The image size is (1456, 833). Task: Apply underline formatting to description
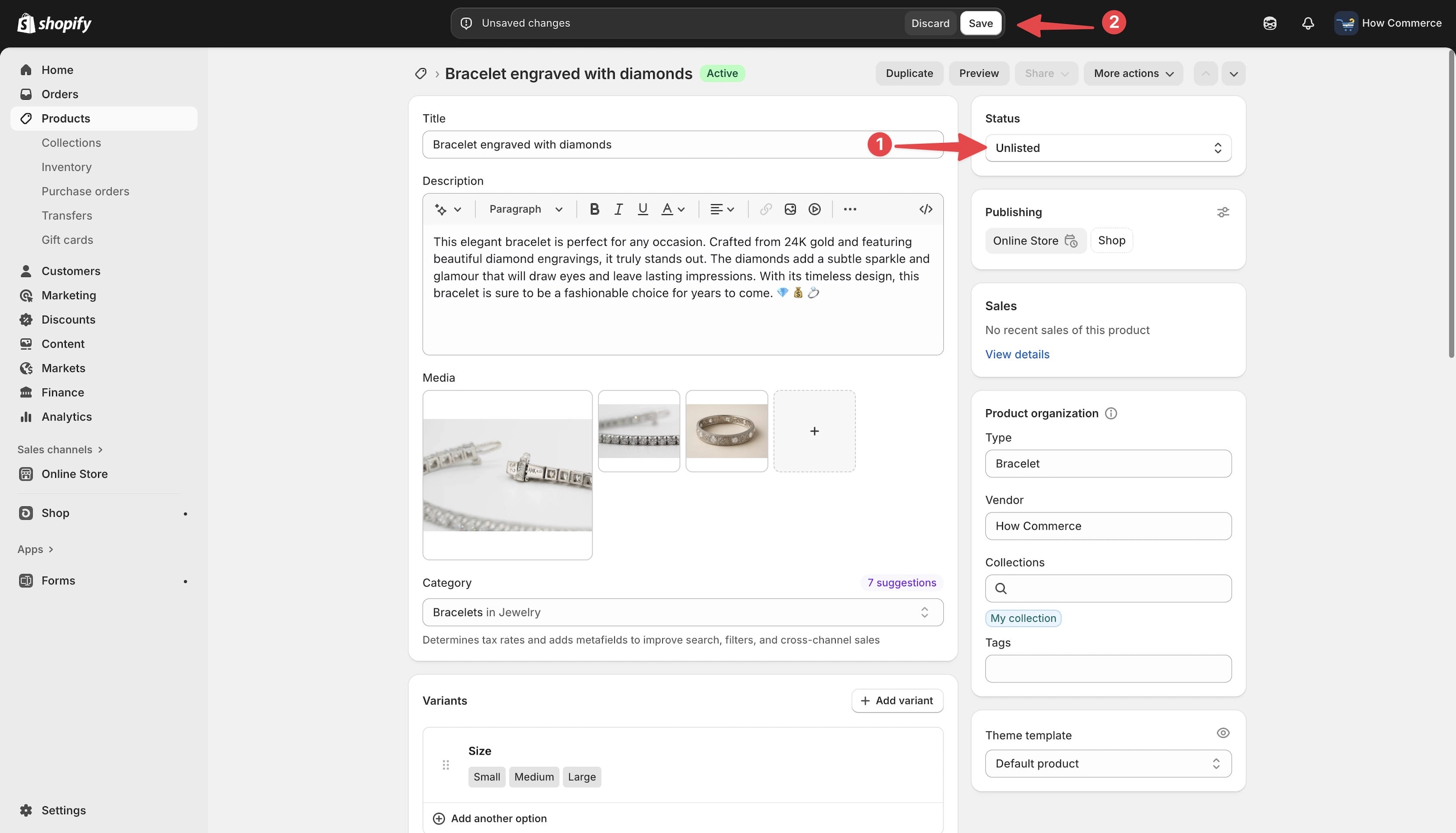point(643,209)
